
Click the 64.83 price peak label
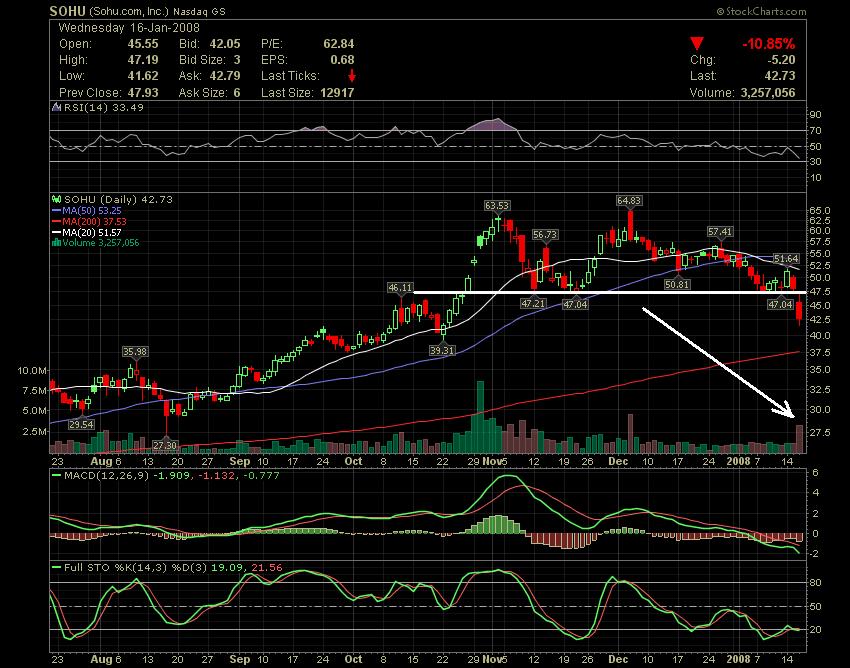click(629, 201)
